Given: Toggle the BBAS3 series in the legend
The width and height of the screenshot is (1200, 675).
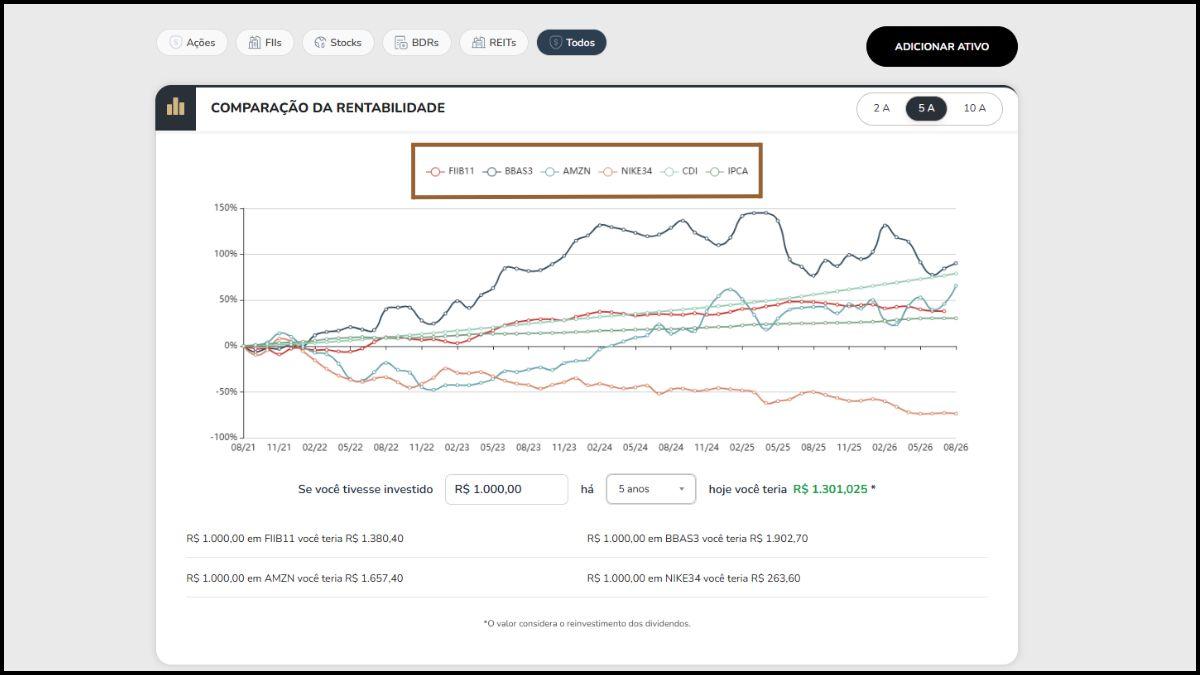Looking at the screenshot, I should click(x=508, y=171).
